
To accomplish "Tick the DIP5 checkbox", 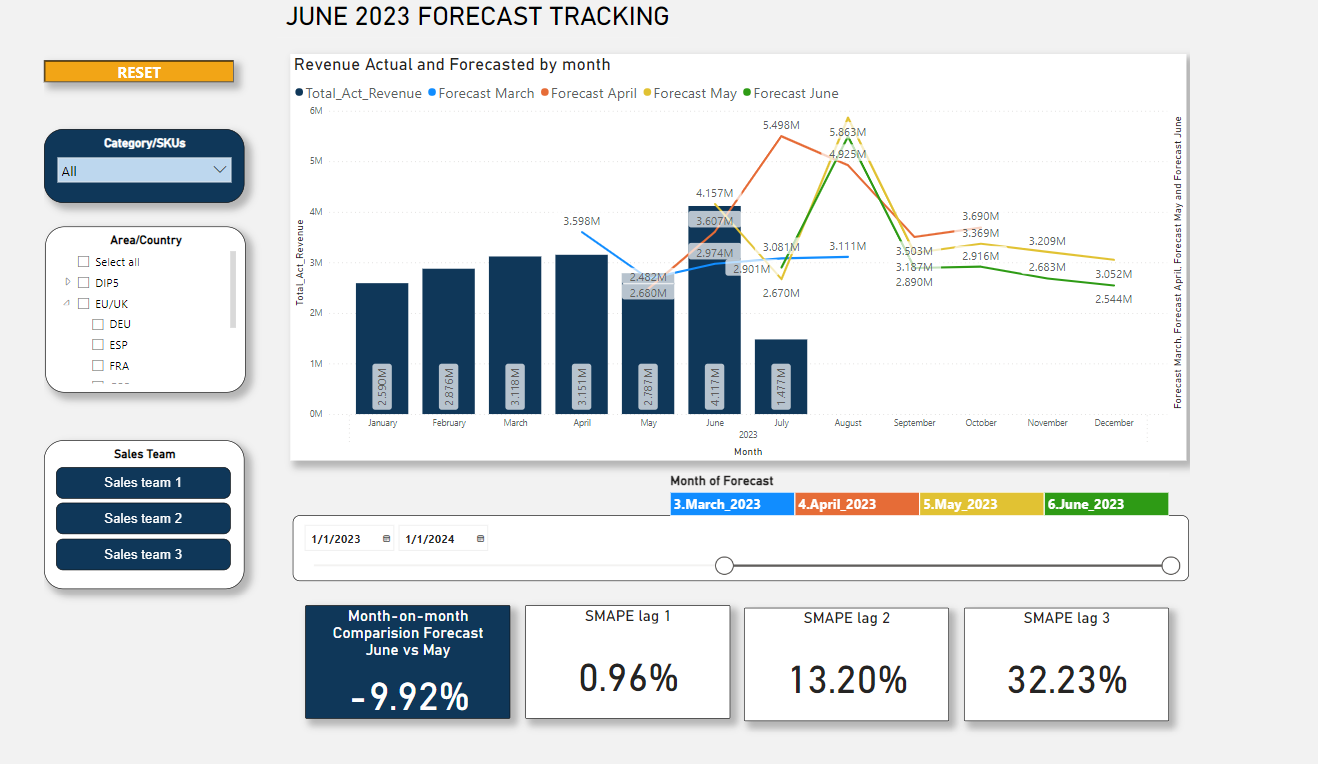I will 84,283.
